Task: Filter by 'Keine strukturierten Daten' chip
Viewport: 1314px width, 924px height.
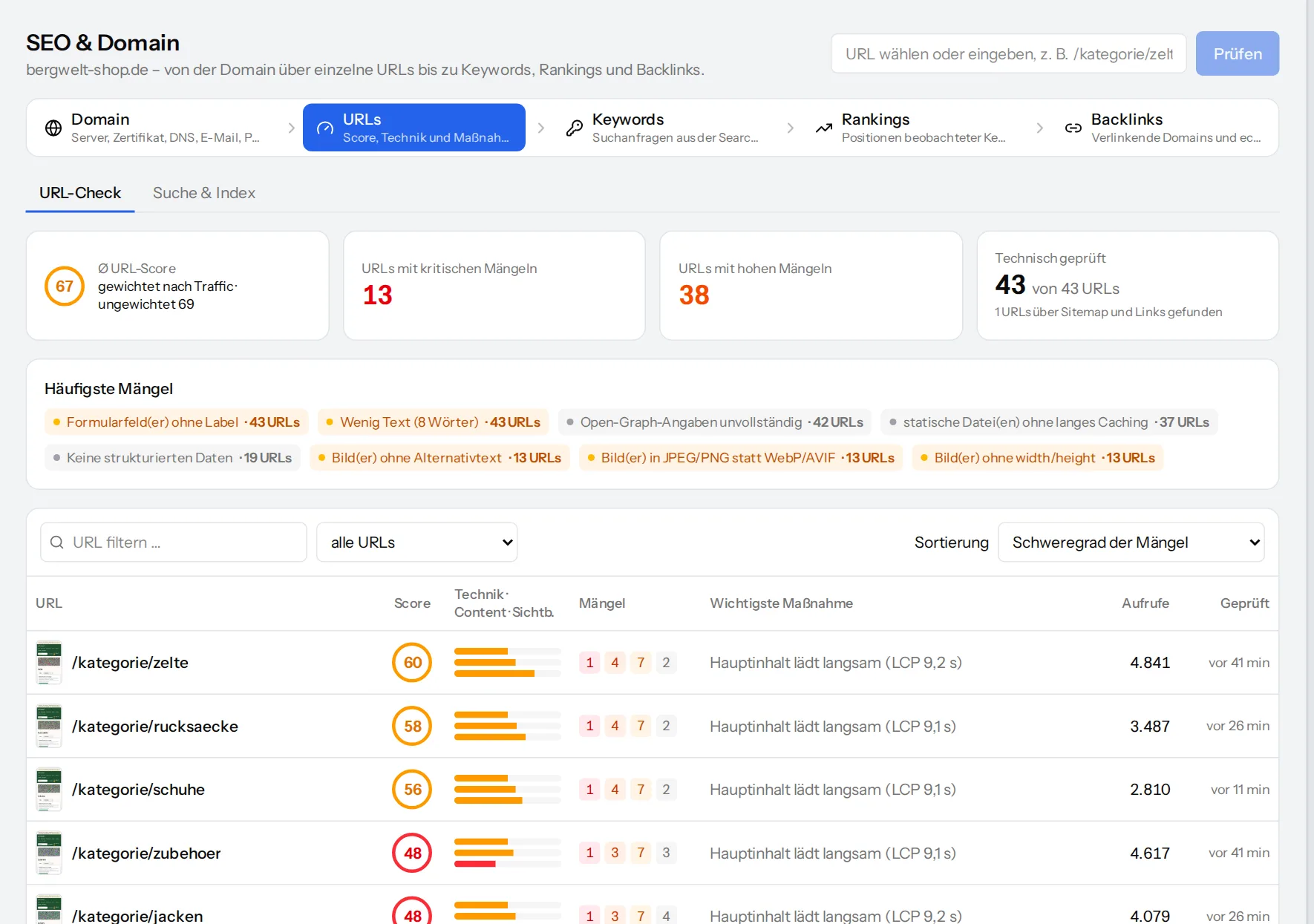Action: point(172,458)
